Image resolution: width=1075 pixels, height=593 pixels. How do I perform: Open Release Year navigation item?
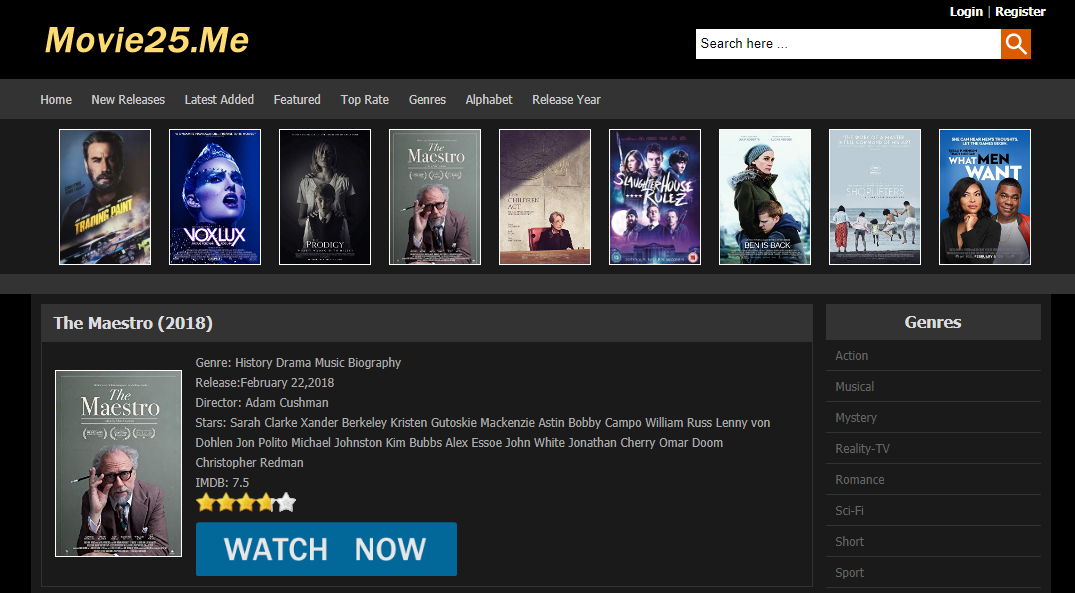pyautogui.click(x=566, y=99)
